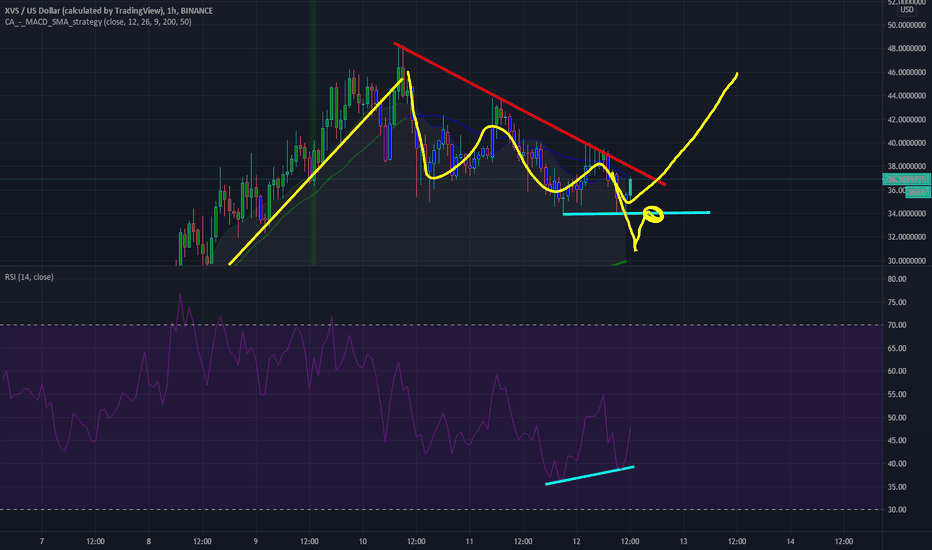Click the 48.0000000 price axis label
932x550 pixels.
[x=906, y=49]
